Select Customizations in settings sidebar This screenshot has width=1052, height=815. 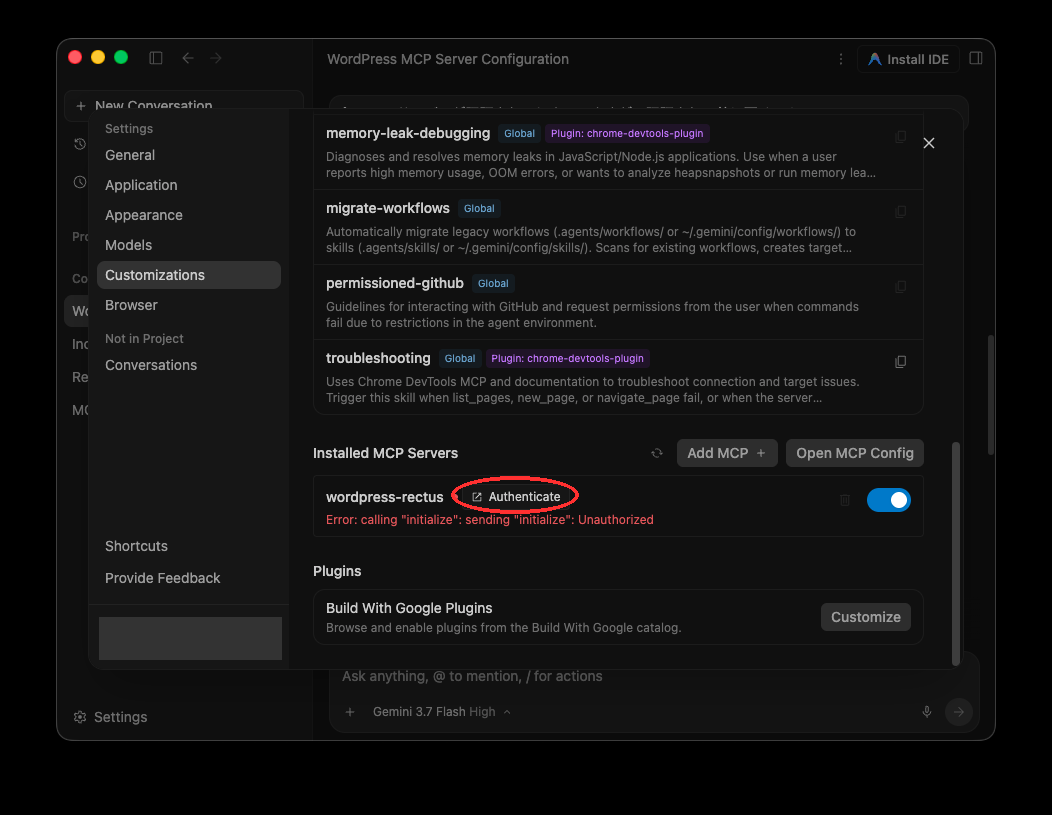[x=189, y=275]
